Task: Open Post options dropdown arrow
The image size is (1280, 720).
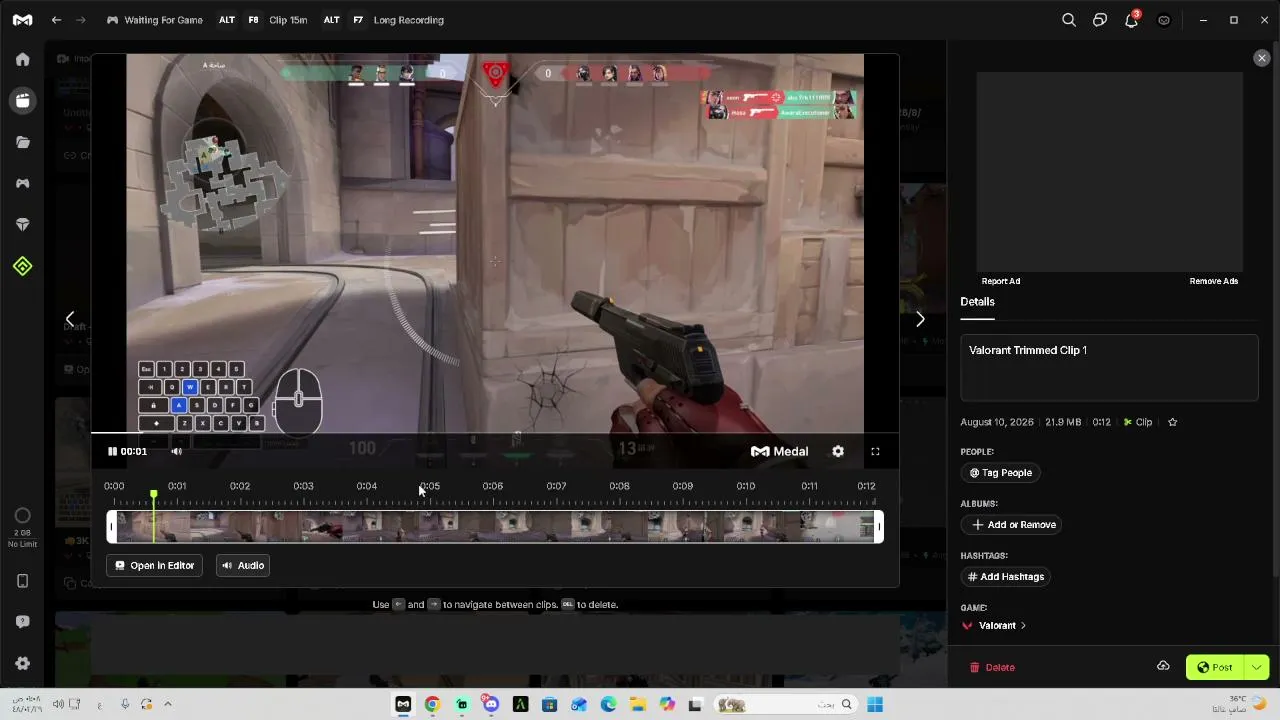Action: [x=1257, y=667]
